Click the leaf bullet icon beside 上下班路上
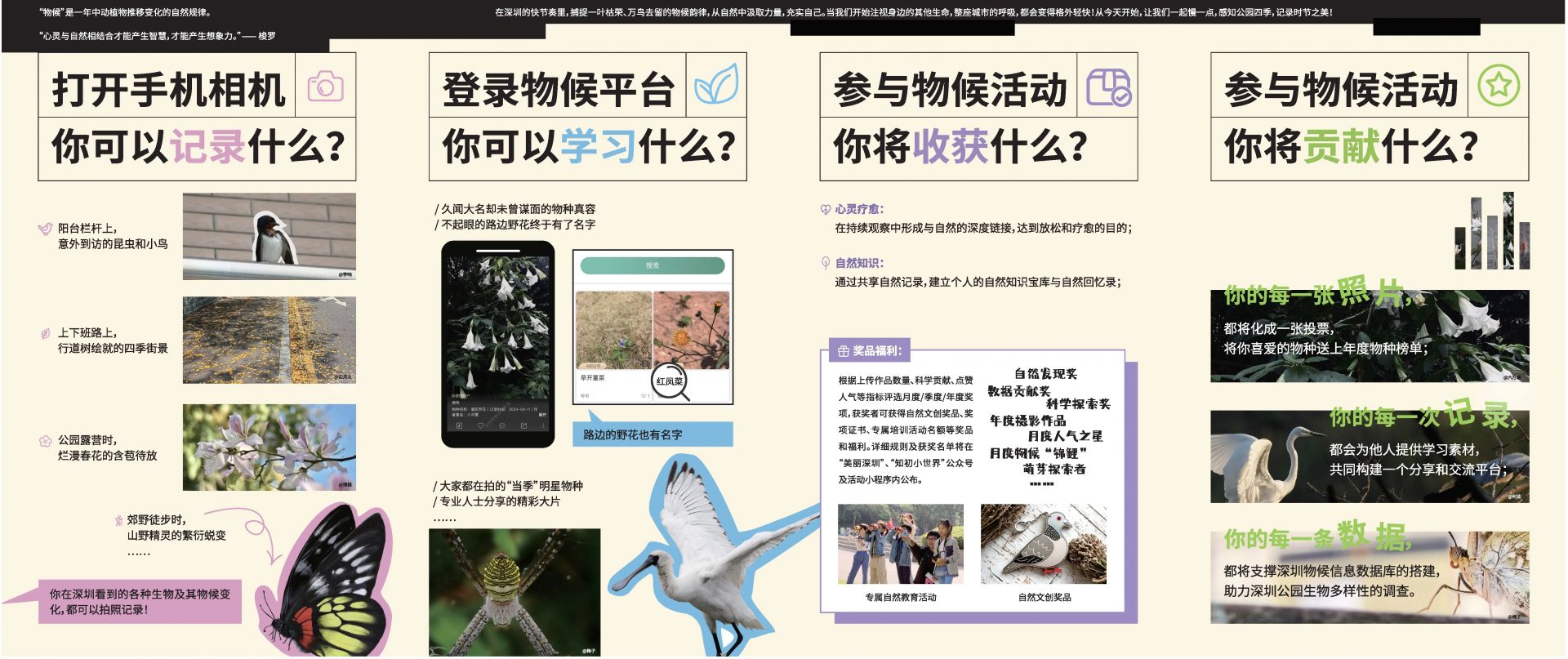The width and height of the screenshot is (1568, 659). coord(46,333)
